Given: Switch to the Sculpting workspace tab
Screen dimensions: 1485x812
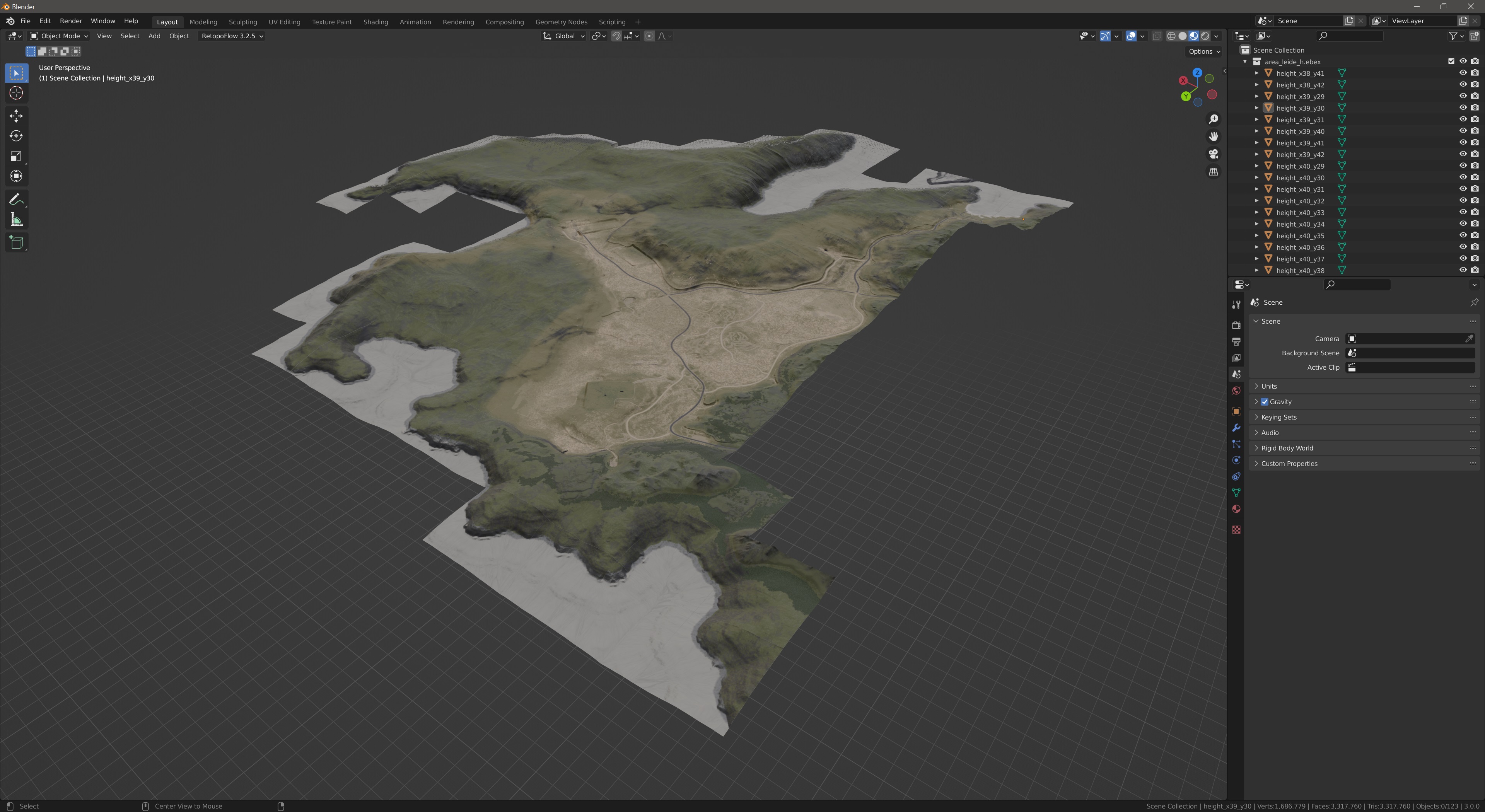Looking at the screenshot, I should tap(243, 22).
